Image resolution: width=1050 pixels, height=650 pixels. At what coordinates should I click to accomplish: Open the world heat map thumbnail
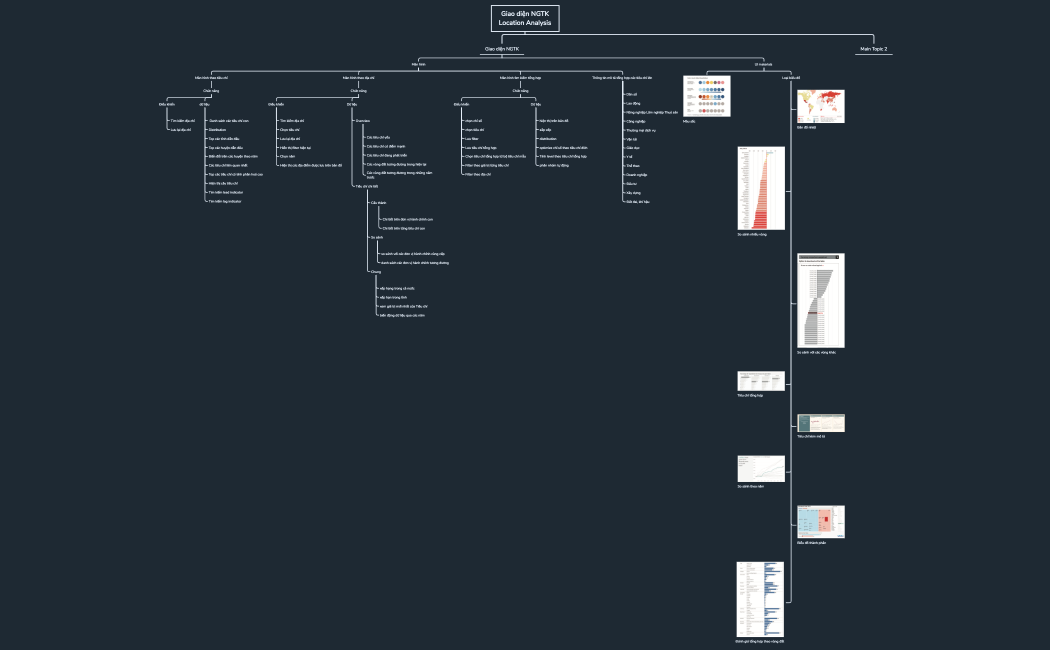point(820,106)
